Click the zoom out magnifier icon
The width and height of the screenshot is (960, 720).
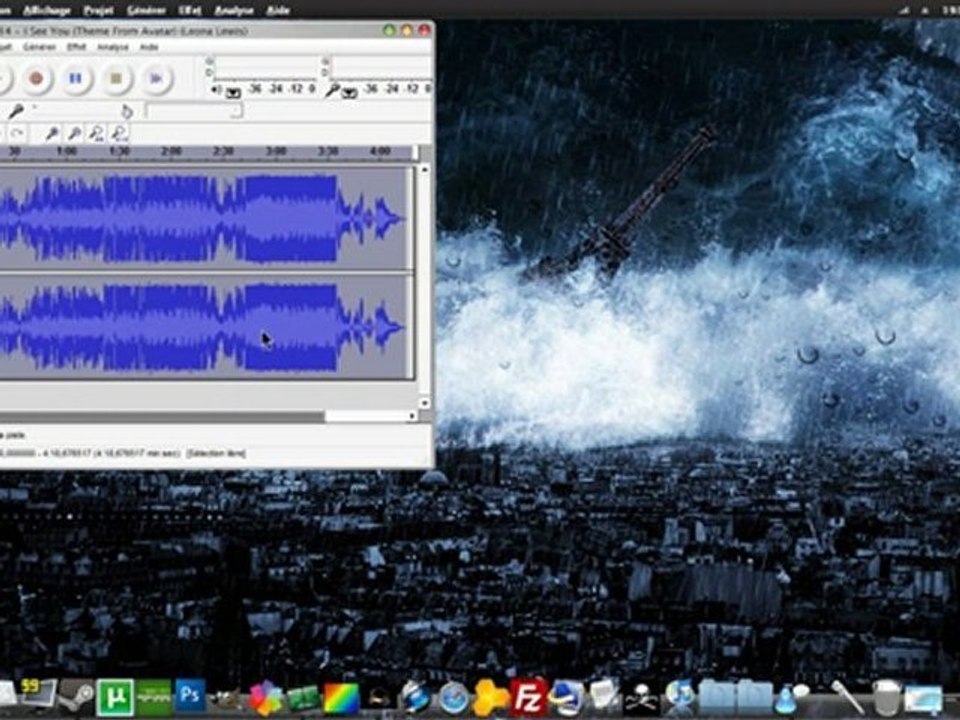(x=74, y=133)
